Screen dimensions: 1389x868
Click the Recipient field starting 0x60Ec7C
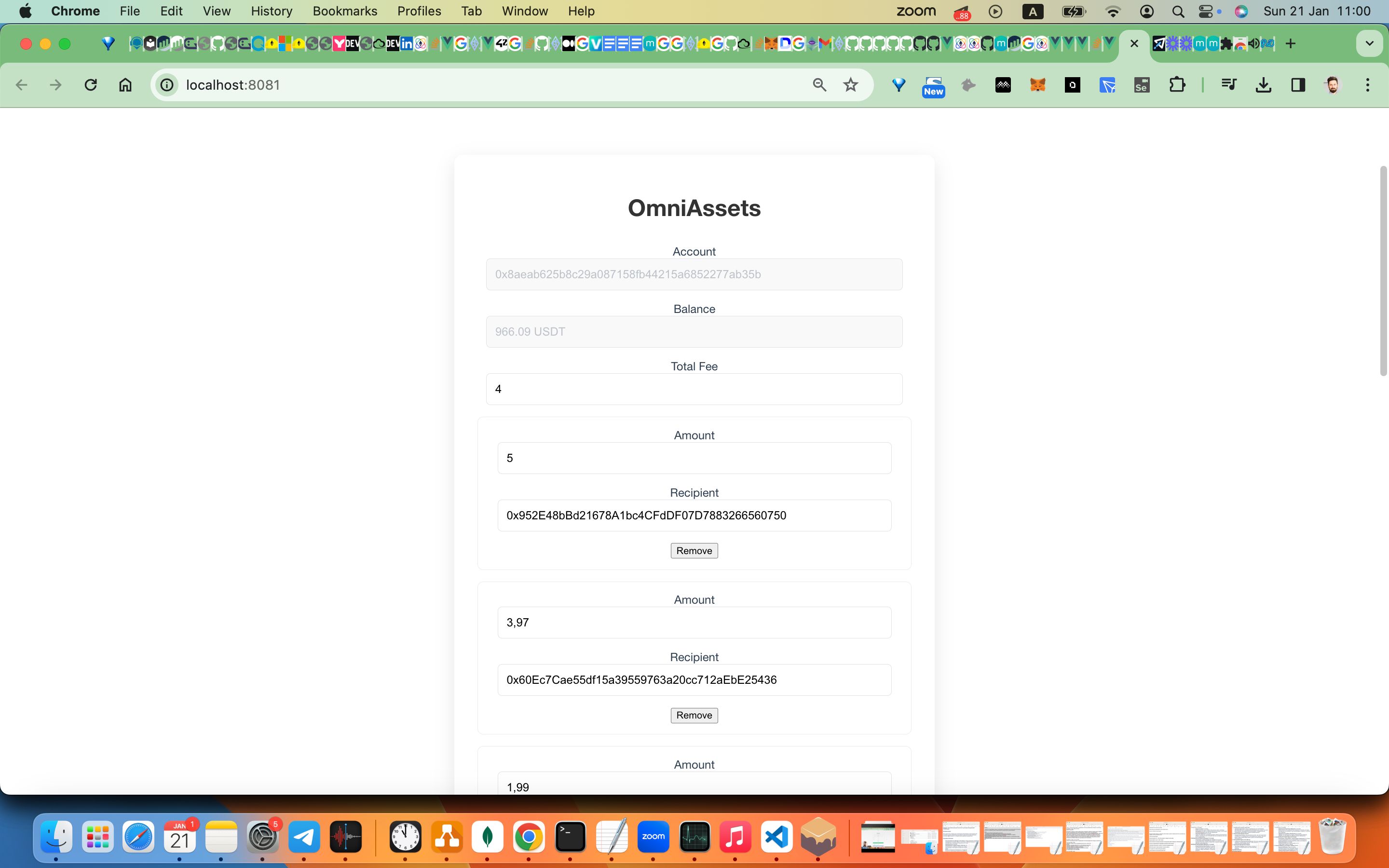[694, 680]
